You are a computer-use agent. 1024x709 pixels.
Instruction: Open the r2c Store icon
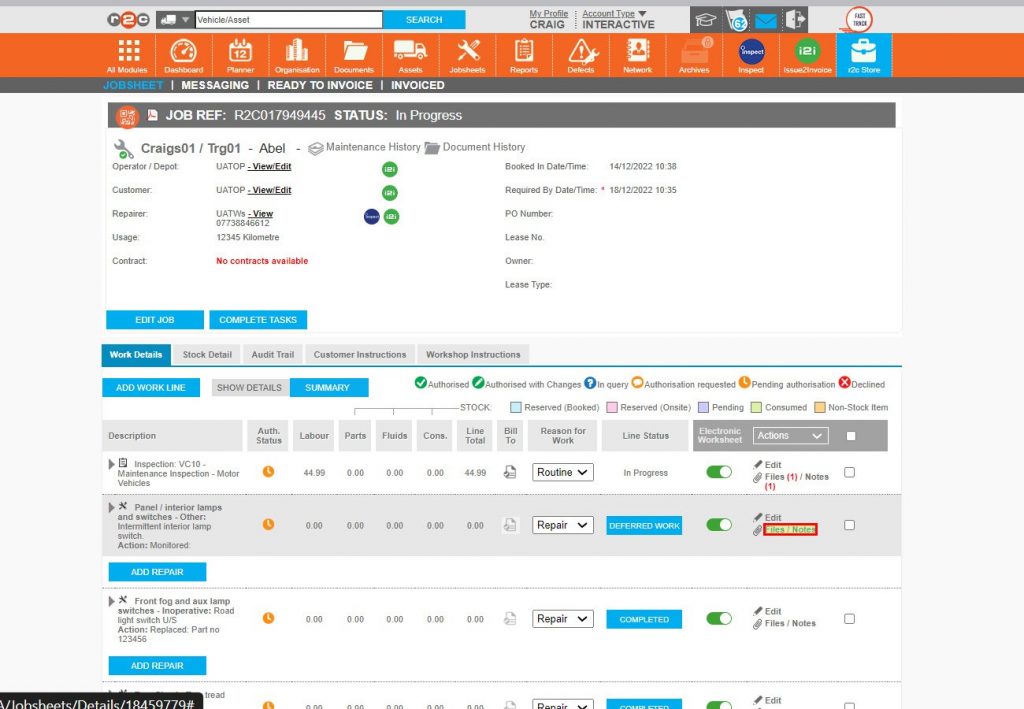(862, 50)
